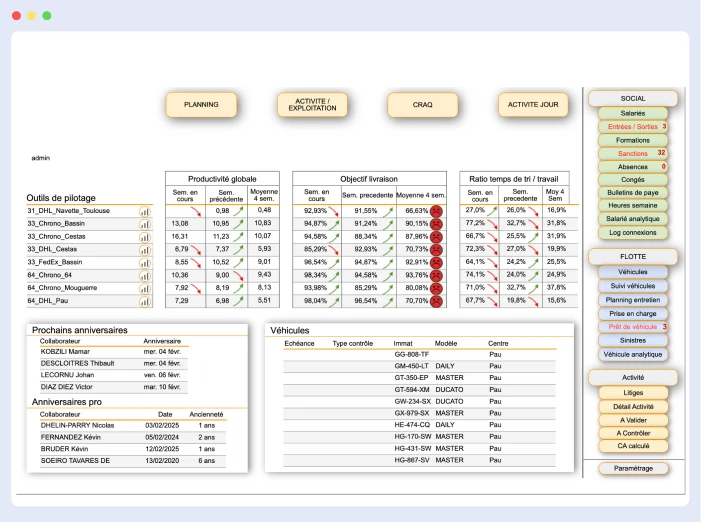Select Entrées / Sorties menu entry
This screenshot has height=522, width=701.
click(632, 127)
